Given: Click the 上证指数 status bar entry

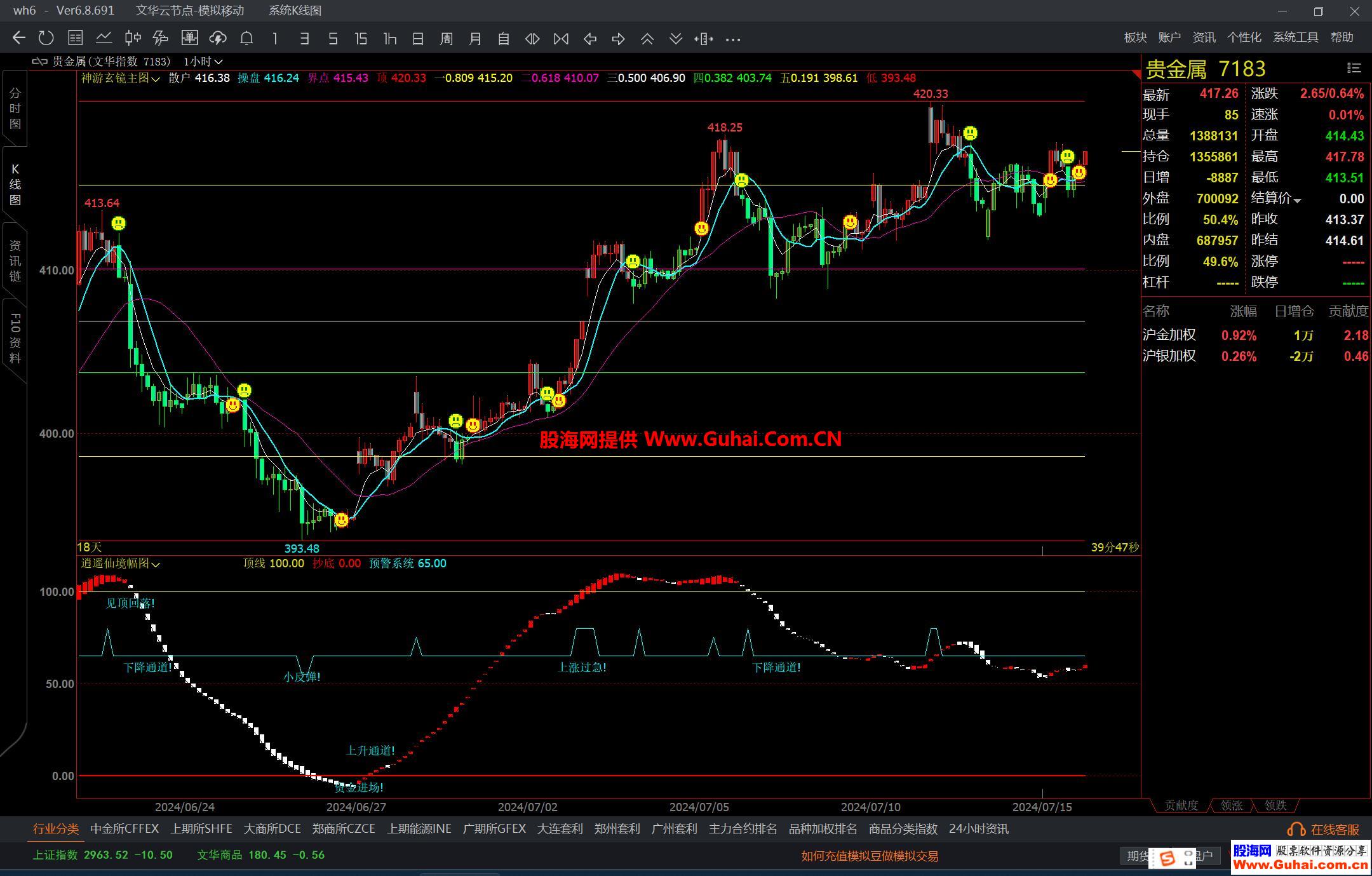Looking at the screenshot, I should coord(103,855).
